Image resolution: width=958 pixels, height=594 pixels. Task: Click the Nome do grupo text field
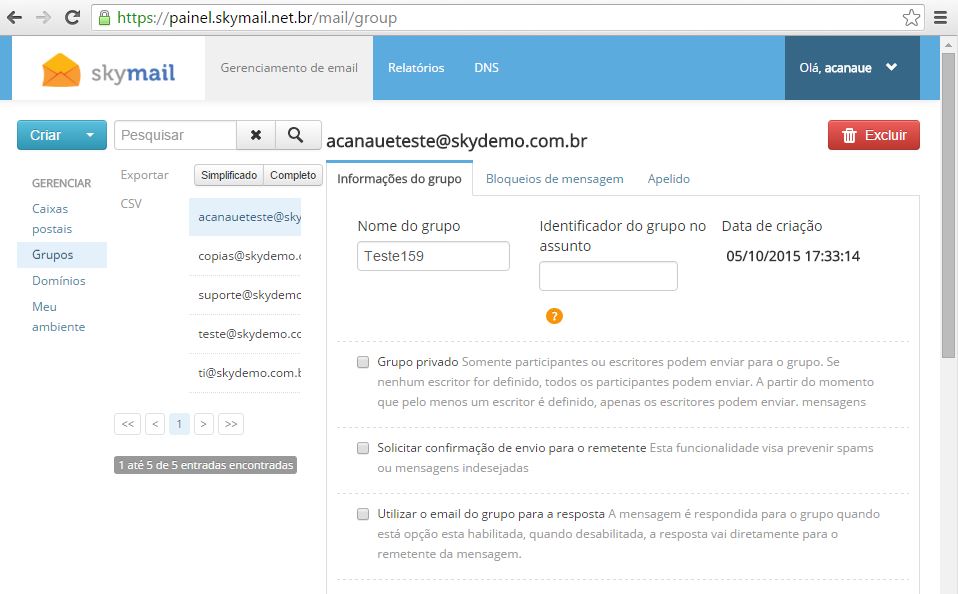coord(433,256)
